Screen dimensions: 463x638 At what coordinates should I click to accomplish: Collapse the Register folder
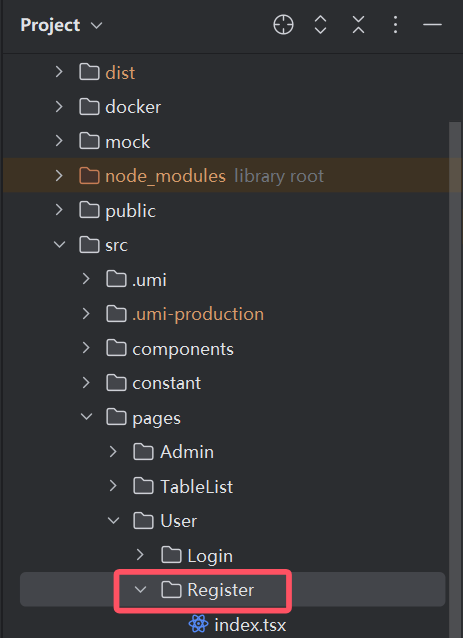[x=140, y=589]
